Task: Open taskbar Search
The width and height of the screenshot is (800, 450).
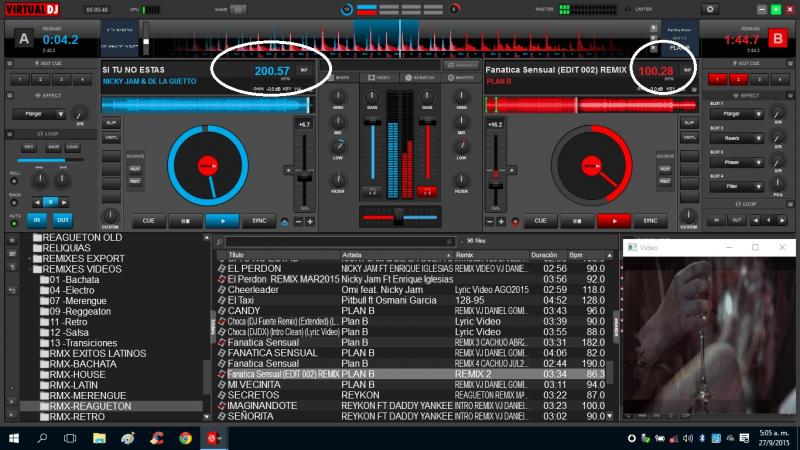Action: coord(42,438)
